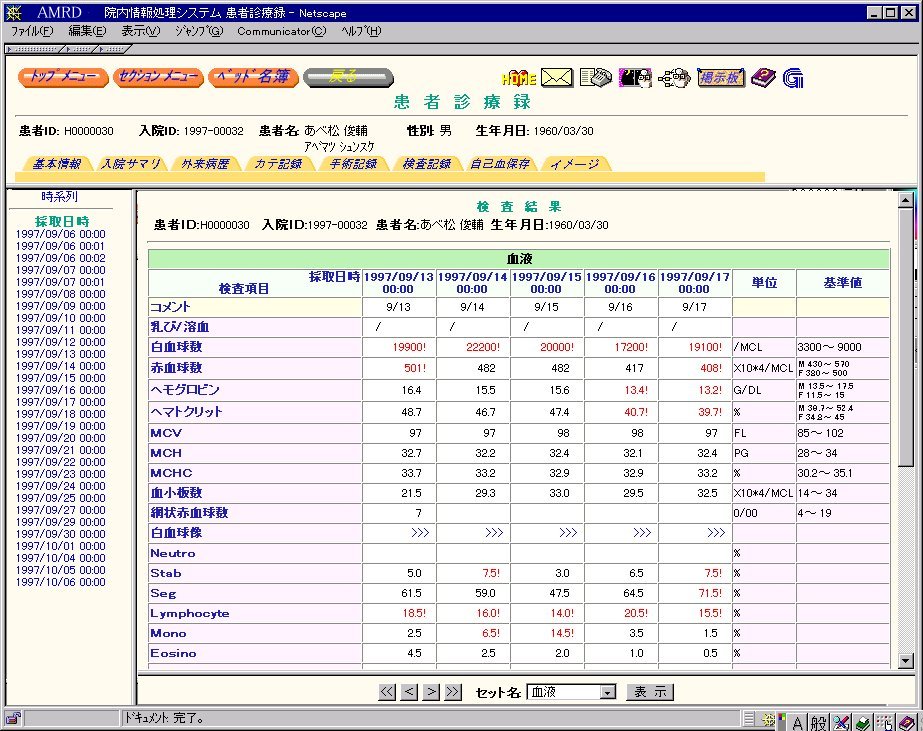Select the 1997/09/13 00:00 date link
The height and width of the screenshot is (731, 923).
click(x=60, y=354)
